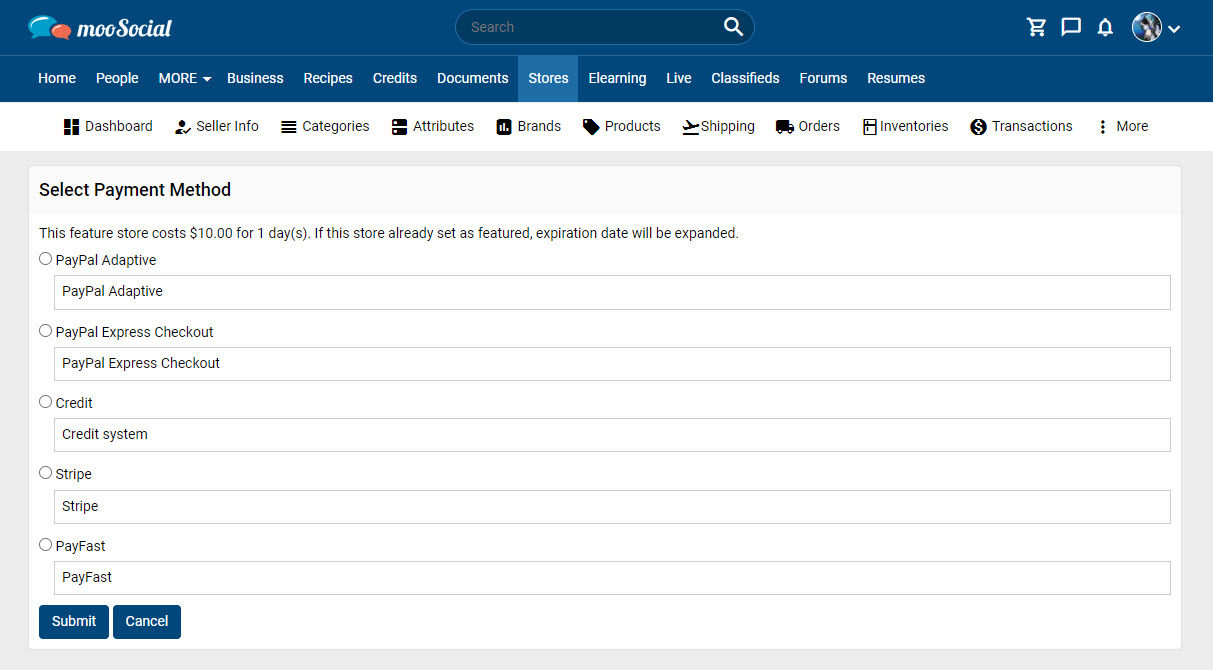Screen dimensions: 1213x670
Task: Open the Business section
Action: pos(255,78)
